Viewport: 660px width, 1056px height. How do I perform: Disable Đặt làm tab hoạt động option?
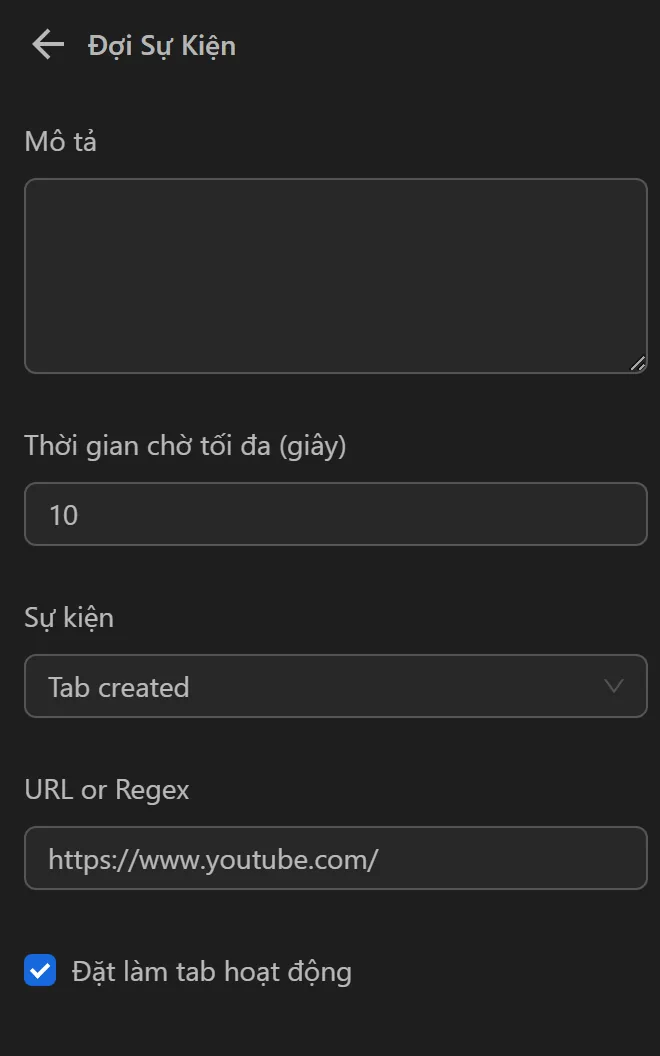click(x=38, y=970)
